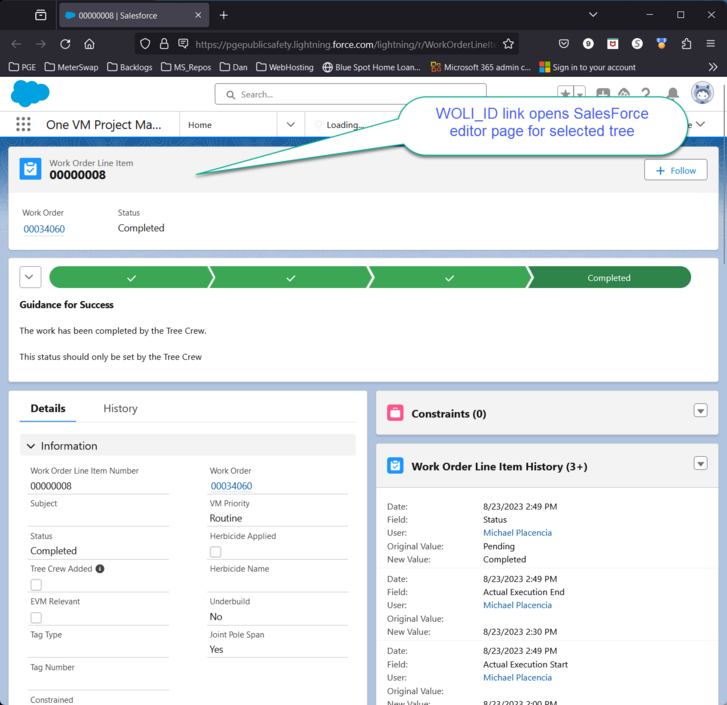727x705 pixels.
Task: Select the first checked path stage
Action: point(131,277)
